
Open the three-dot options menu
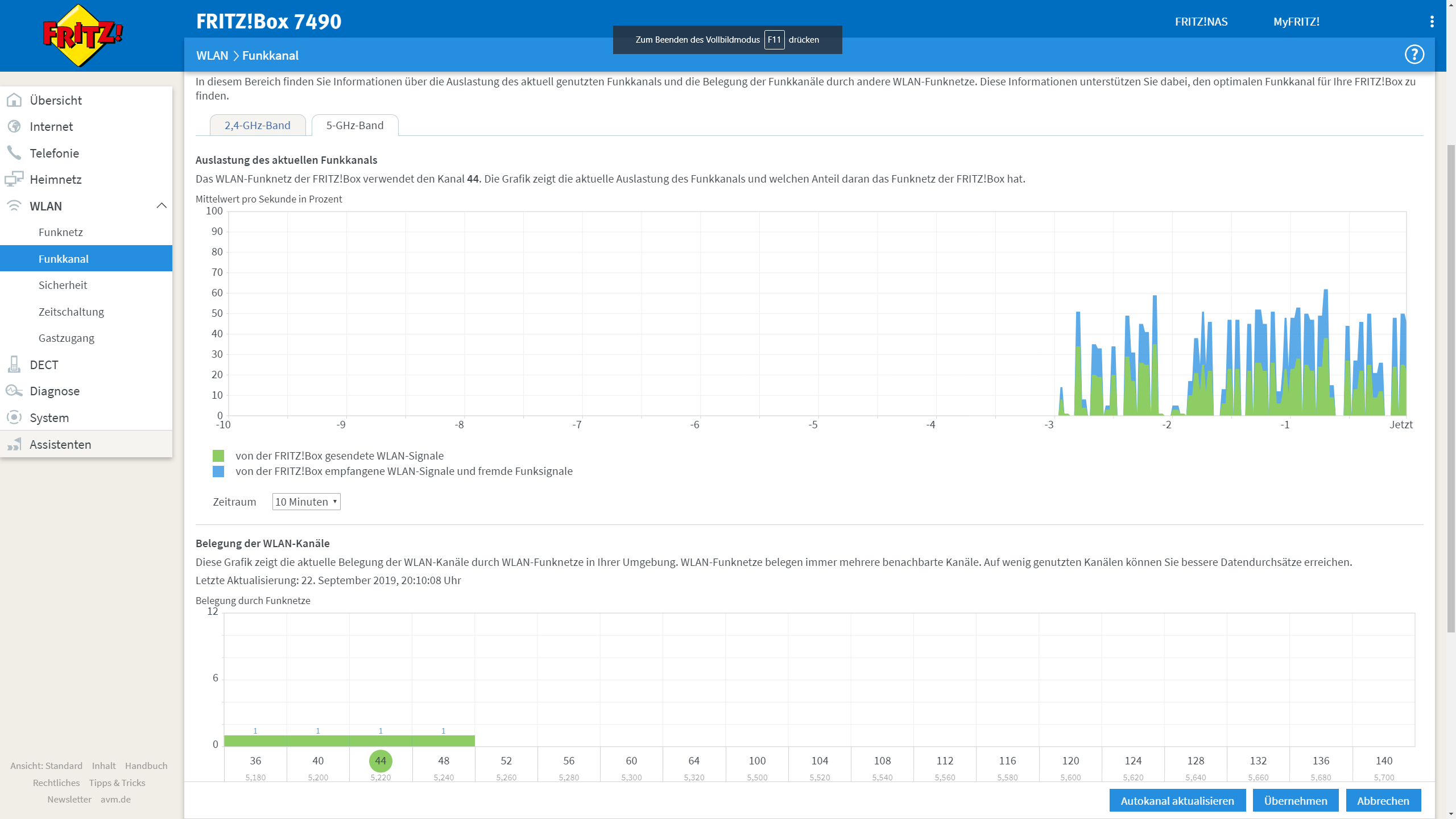click(x=1432, y=22)
